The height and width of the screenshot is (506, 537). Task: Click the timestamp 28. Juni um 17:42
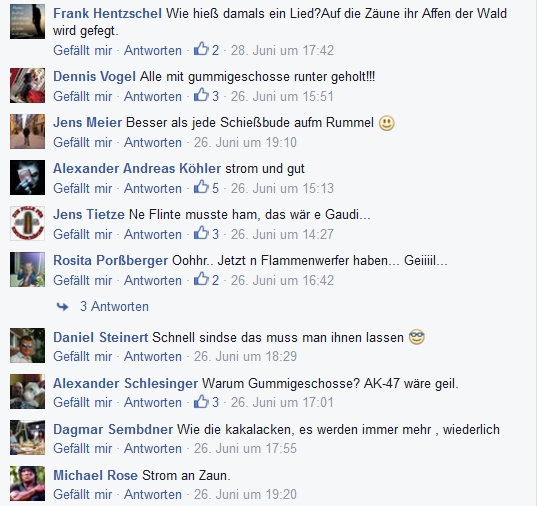(x=282, y=50)
